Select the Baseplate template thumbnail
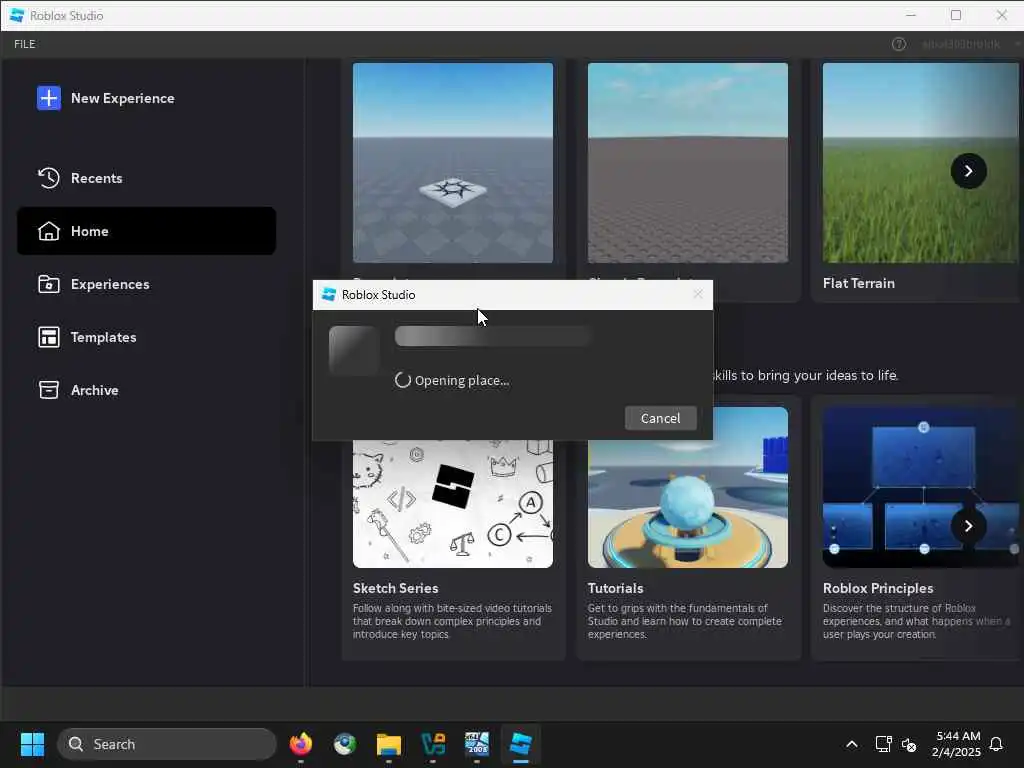The image size is (1024, 768). (x=453, y=163)
